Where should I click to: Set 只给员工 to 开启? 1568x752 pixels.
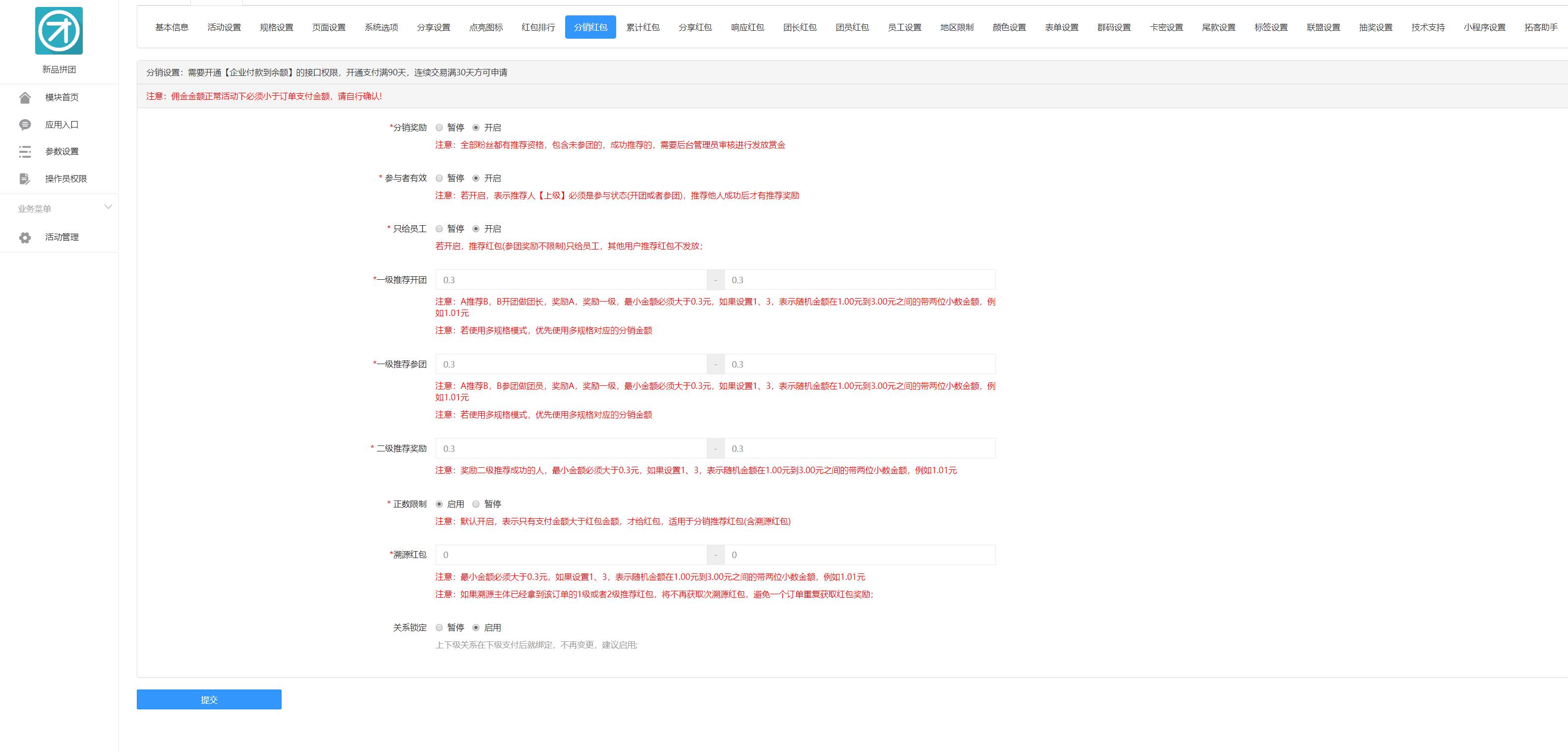(x=476, y=228)
